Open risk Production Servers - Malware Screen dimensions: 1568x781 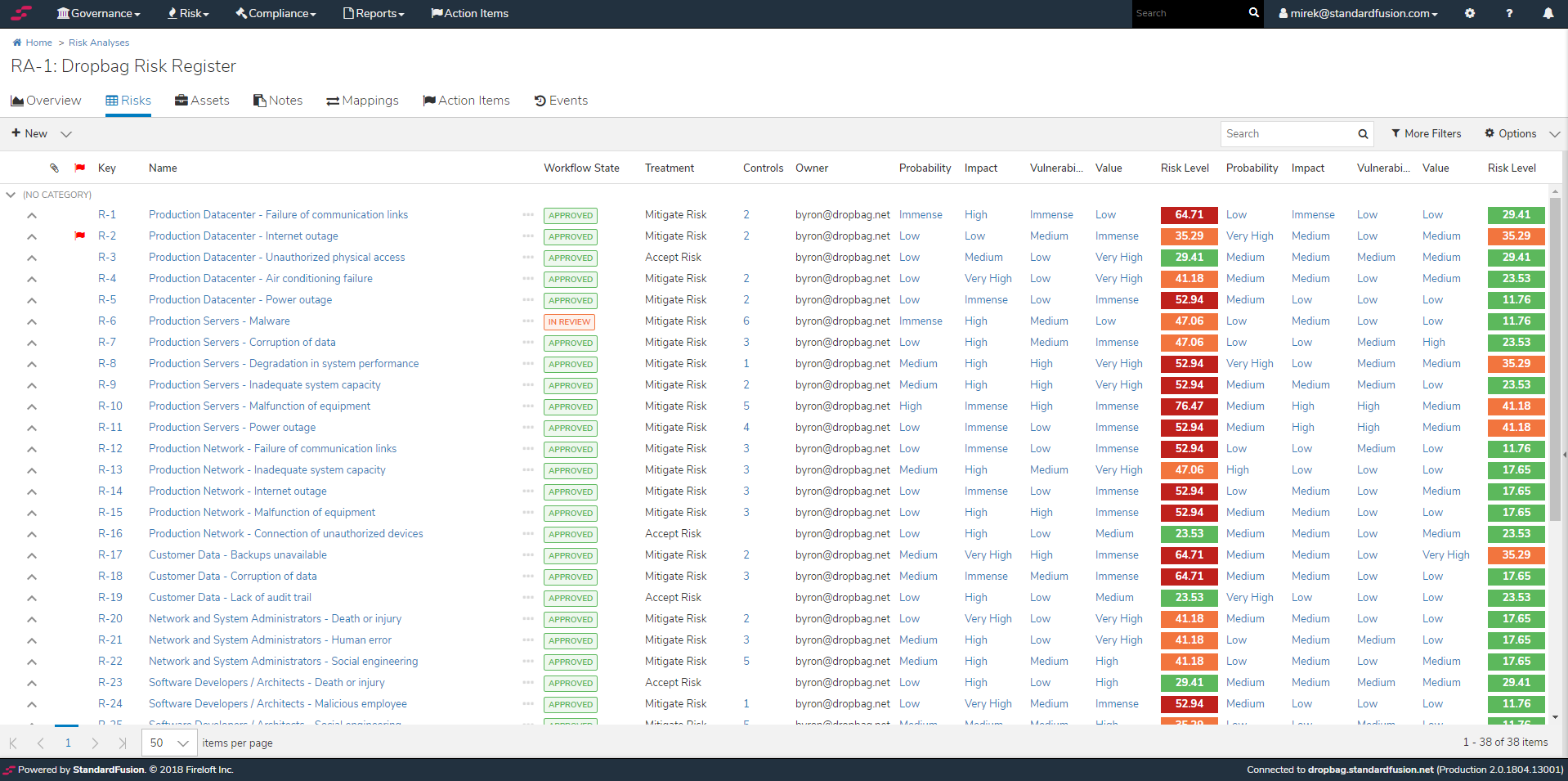pos(219,321)
